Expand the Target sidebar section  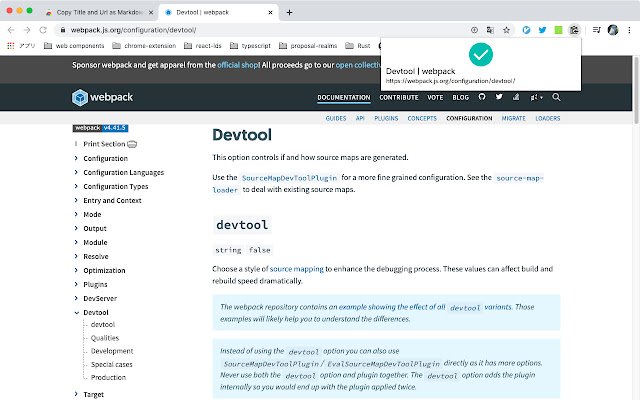click(x=76, y=394)
